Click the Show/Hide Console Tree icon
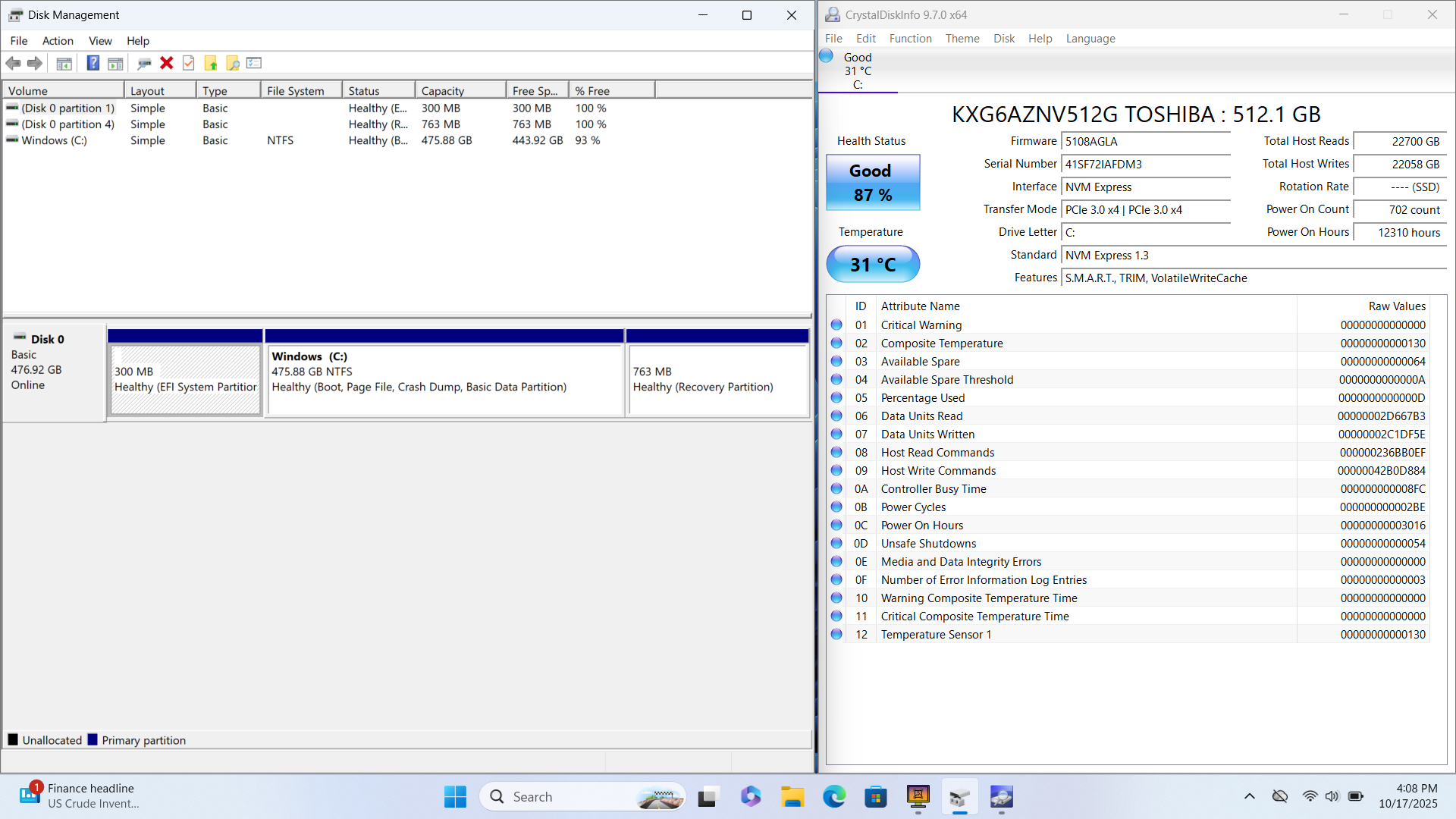The image size is (1456, 819). click(64, 63)
